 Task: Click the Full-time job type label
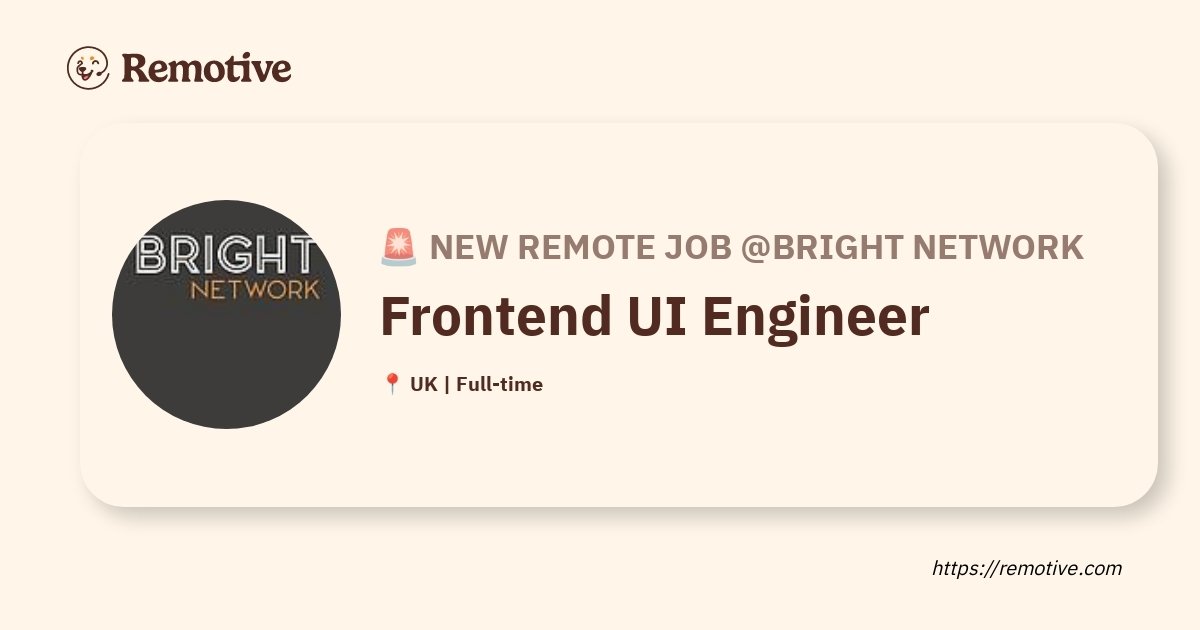point(499,384)
